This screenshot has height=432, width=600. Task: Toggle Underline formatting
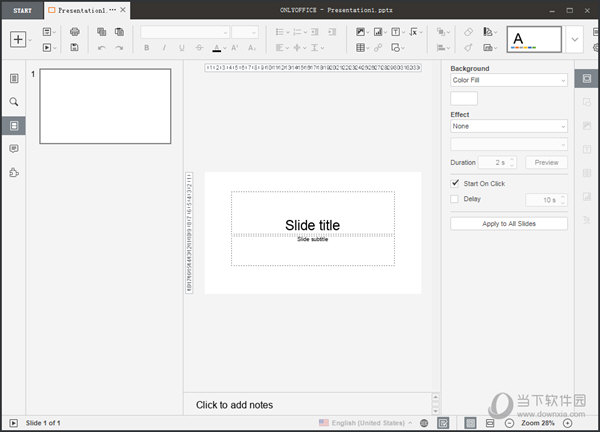pos(181,48)
